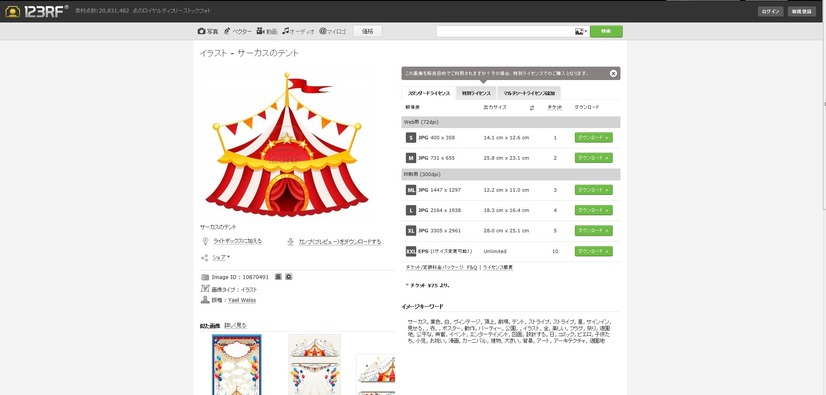The height and width of the screenshot is (395, 826).
Task: Open the image search dropdown in search bar
Action: pyautogui.click(x=581, y=32)
